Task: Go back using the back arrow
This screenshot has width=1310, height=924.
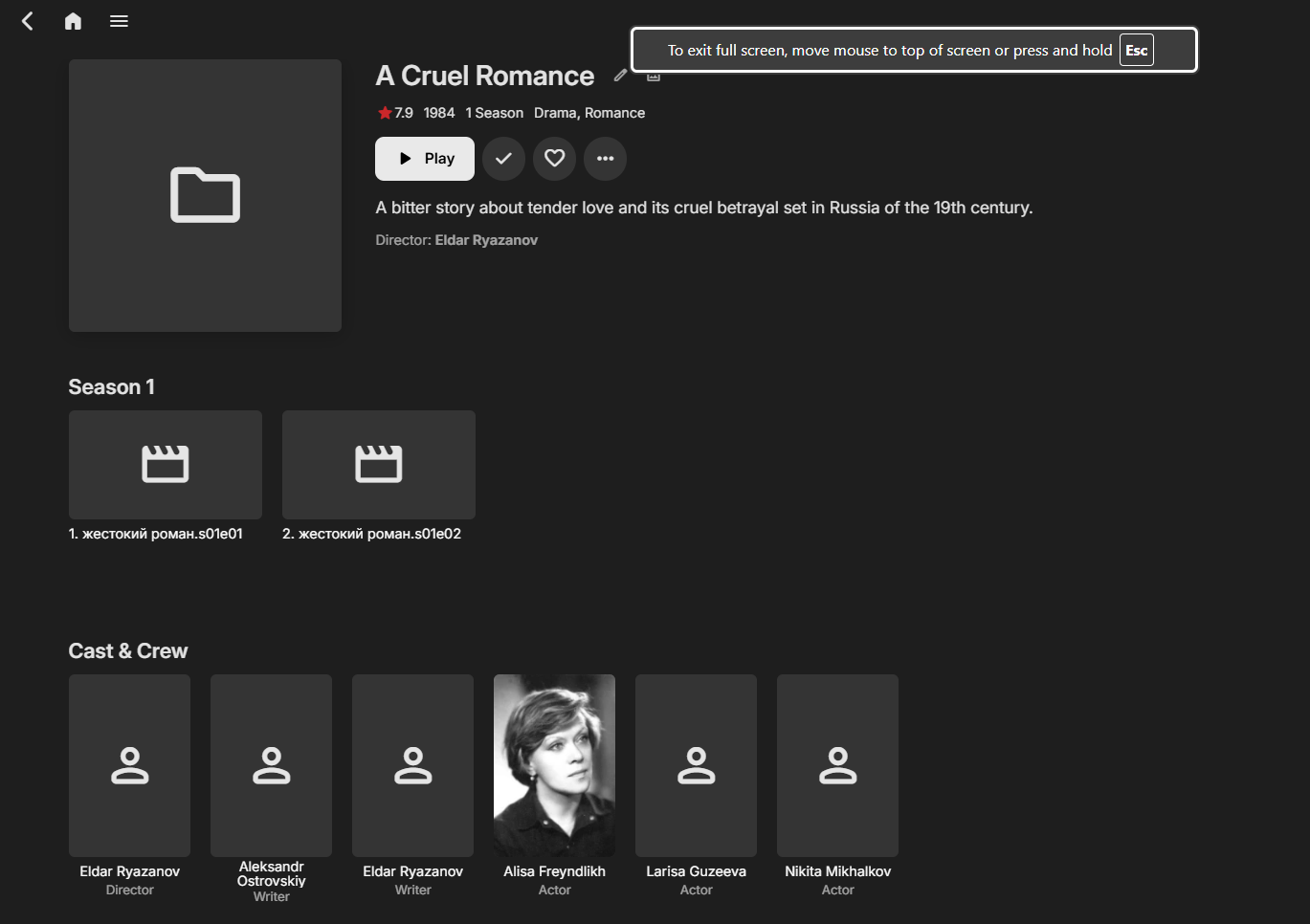Action: tap(28, 21)
